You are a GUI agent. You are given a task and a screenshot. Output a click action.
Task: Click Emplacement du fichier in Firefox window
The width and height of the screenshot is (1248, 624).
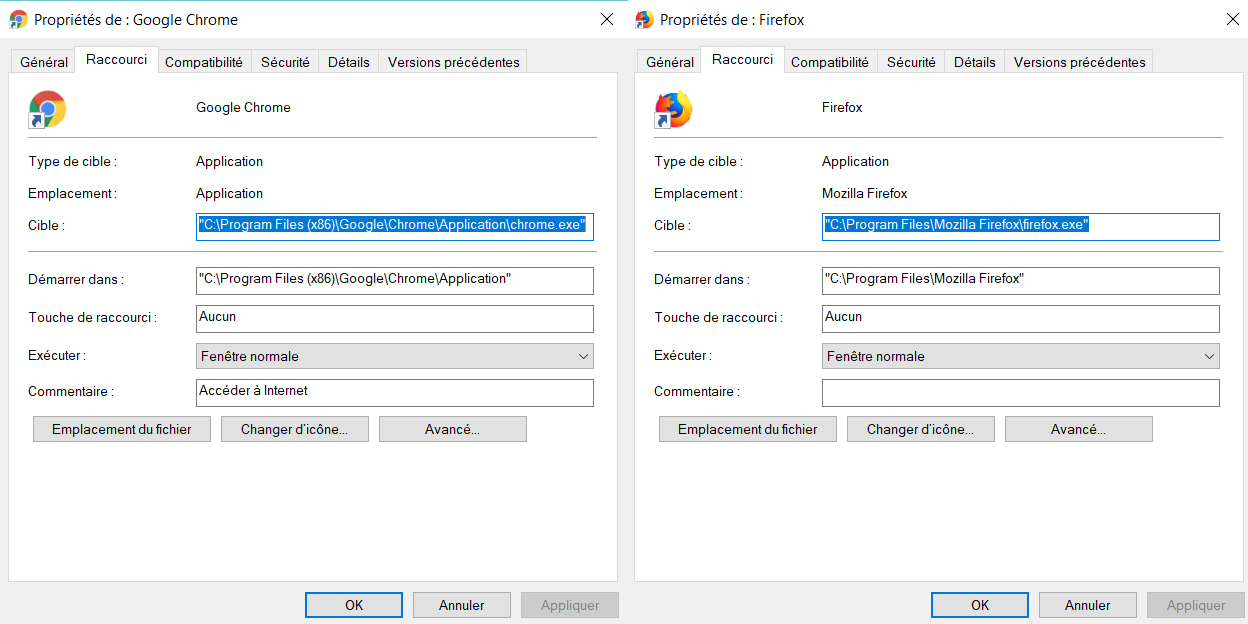748,429
